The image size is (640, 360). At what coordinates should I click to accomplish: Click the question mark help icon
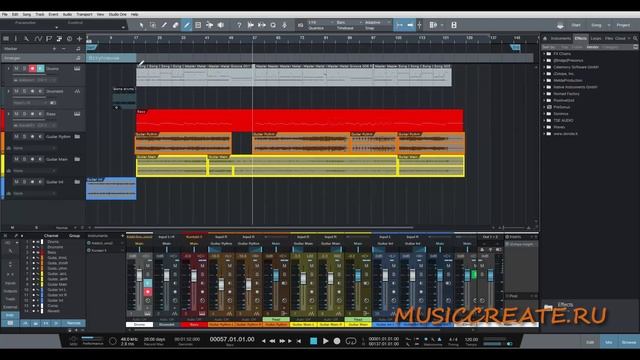pos(239,25)
